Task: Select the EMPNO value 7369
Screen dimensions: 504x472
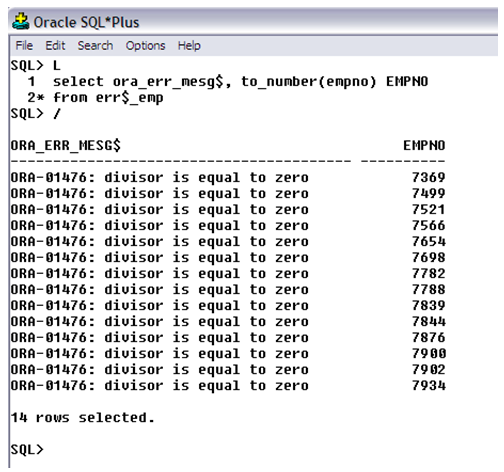Action: pos(428,177)
